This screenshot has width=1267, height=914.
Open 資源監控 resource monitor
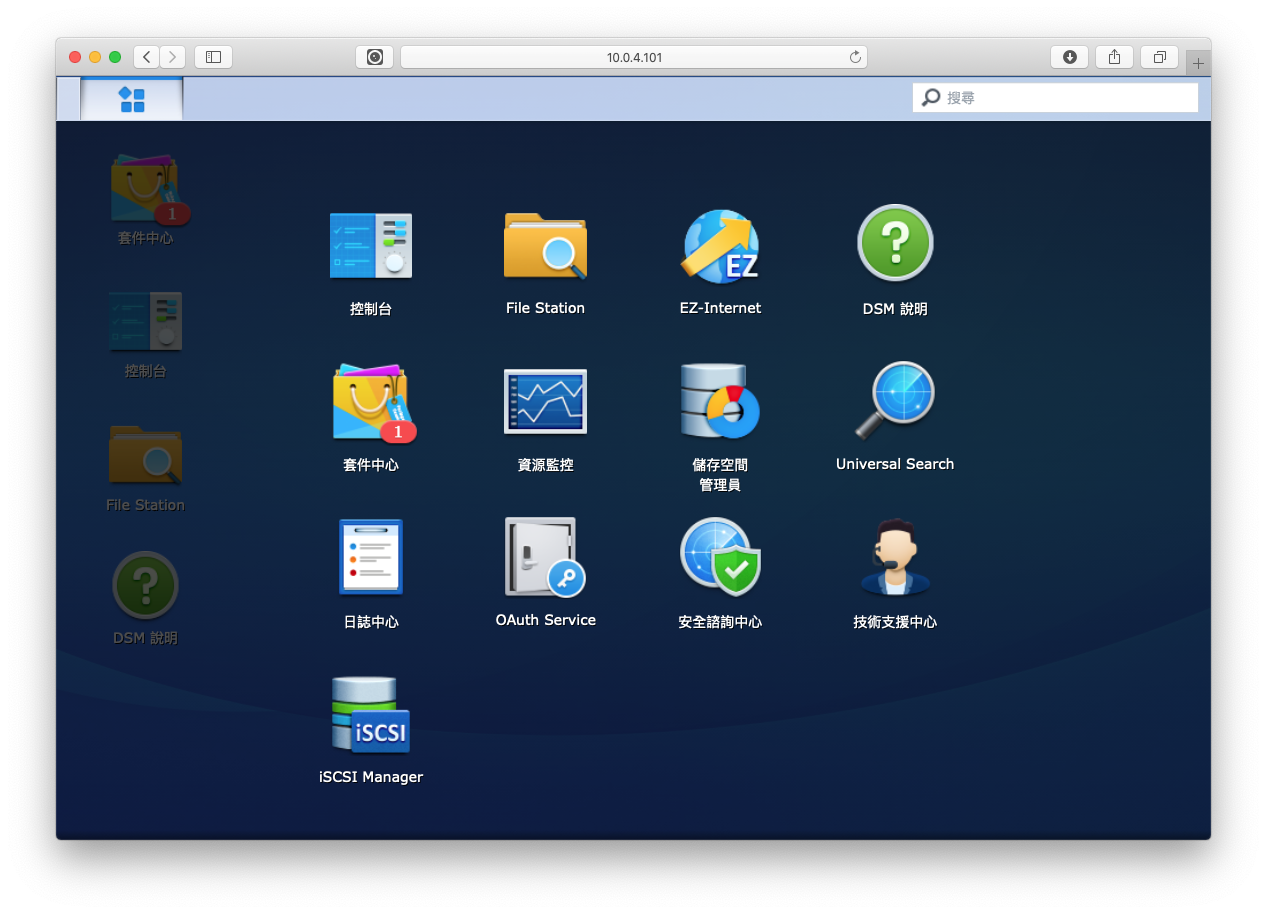pos(545,401)
